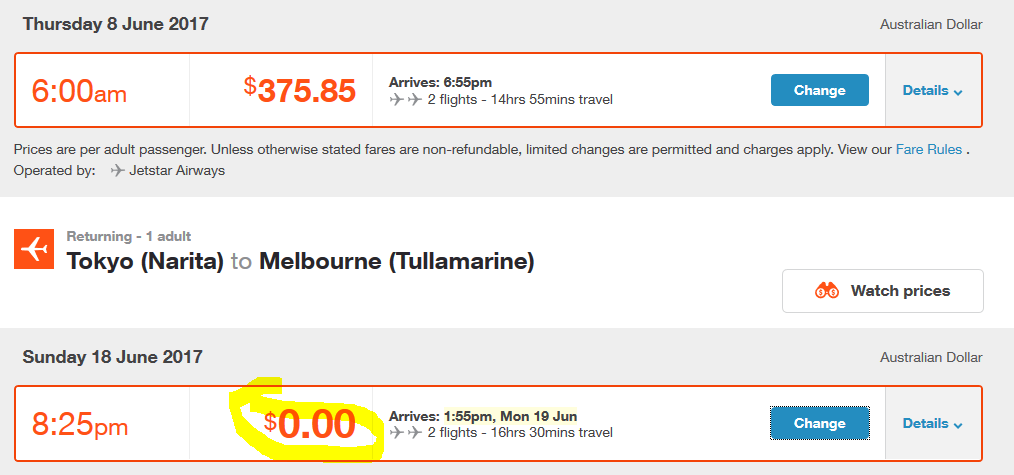Click the Thursday 8 June 2017 date label
The height and width of the screenshot is (475, 1014).
[x=116, y=25]
